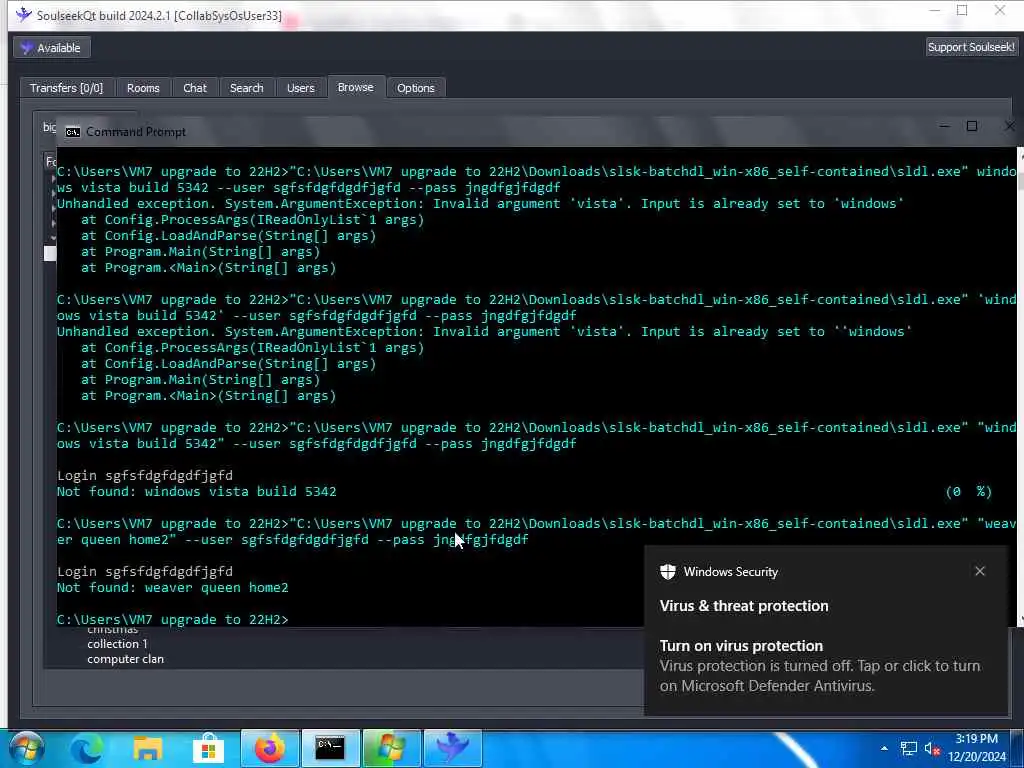Open the Search tab
Screen dimensions: 1024x768
pyautogui.click(x=246, y=88)
